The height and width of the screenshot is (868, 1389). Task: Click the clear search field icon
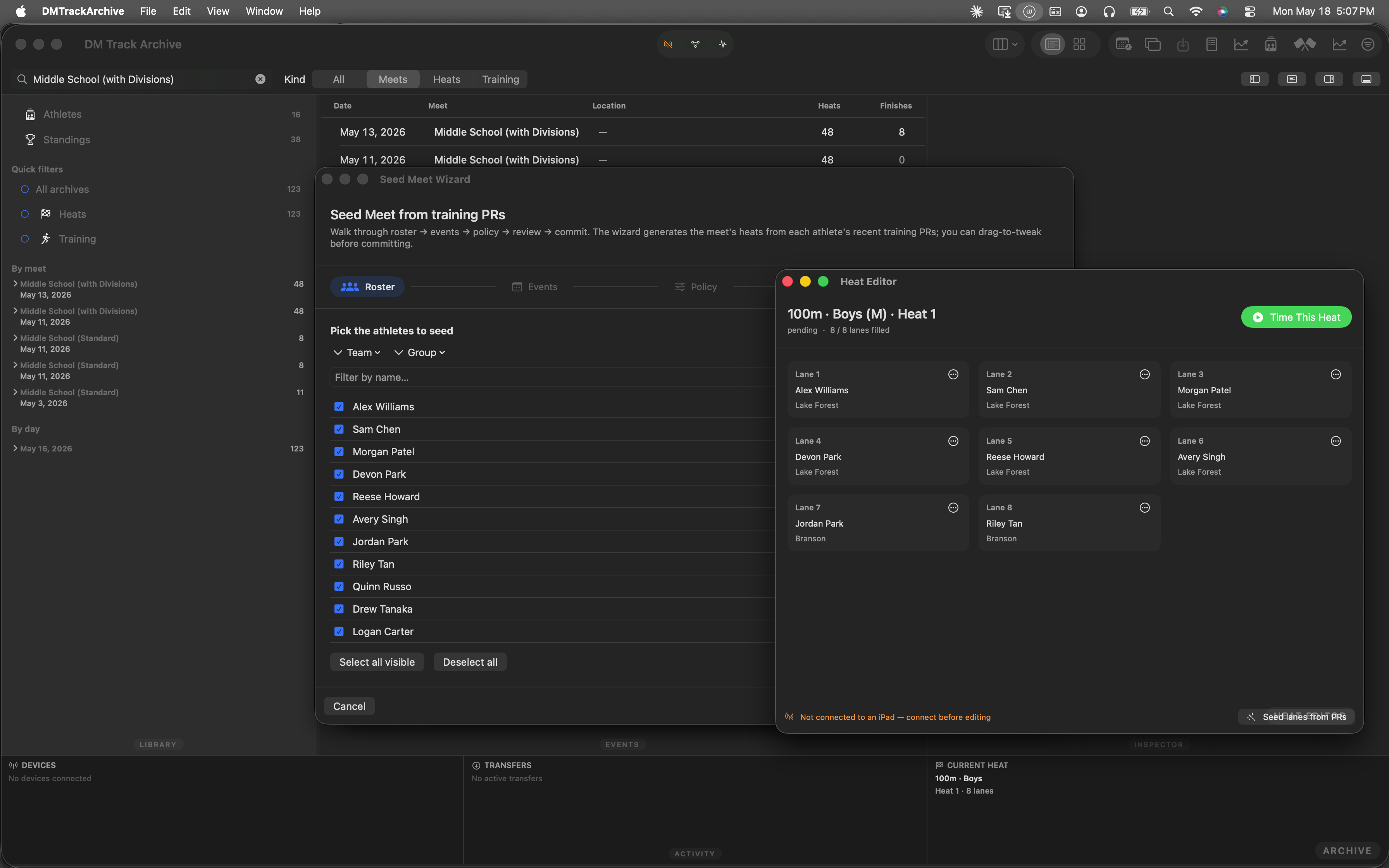point(260,79)
